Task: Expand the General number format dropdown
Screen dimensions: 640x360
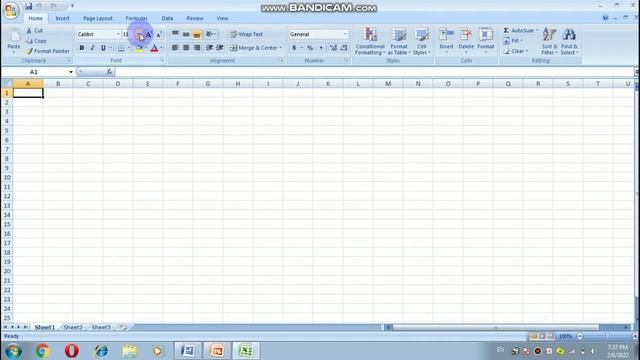Action: [x=345, y=34]
